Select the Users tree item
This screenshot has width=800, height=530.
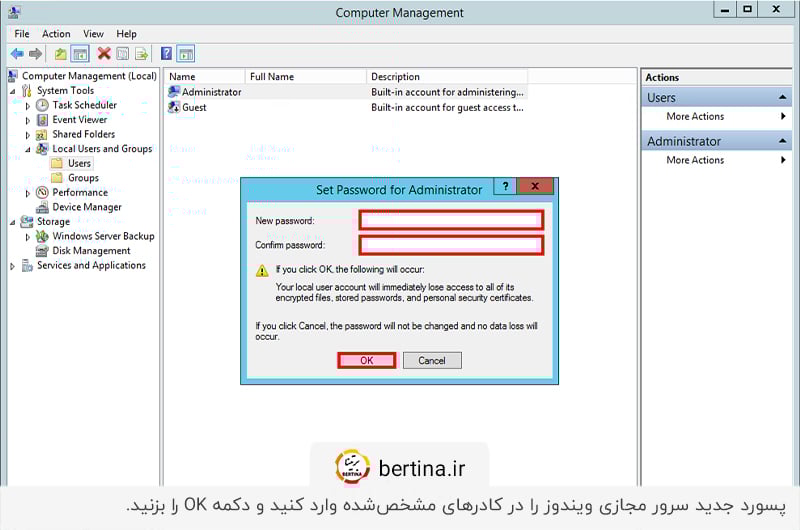(80, 163)
